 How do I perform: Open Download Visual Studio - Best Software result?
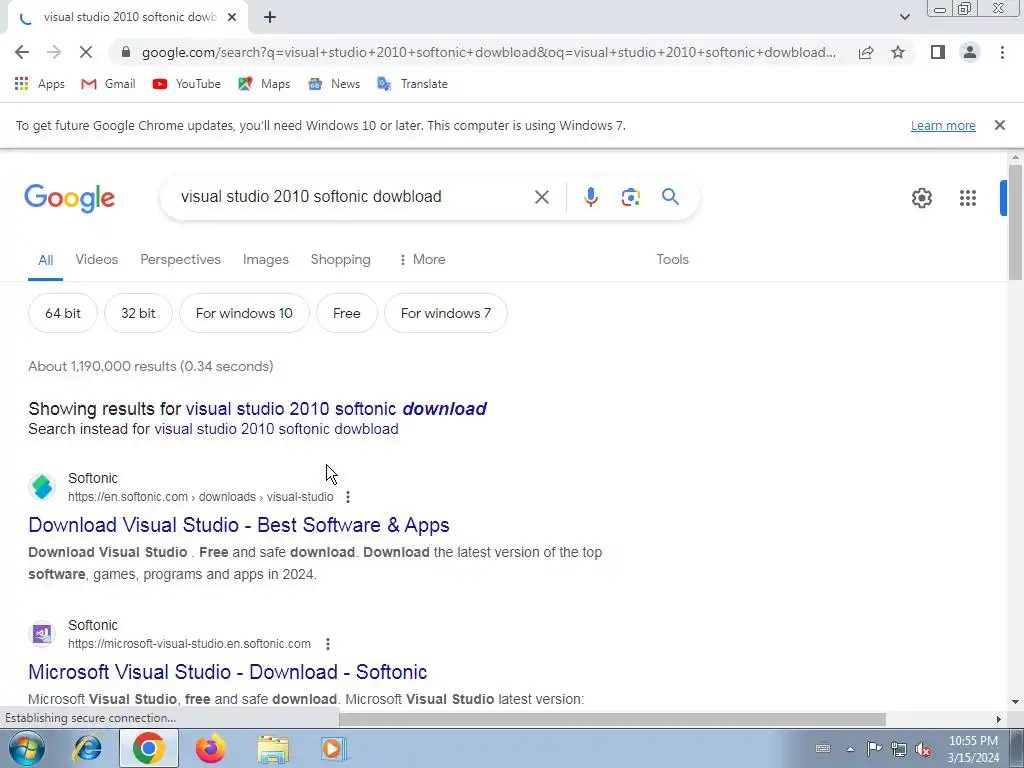coord(239,525)
